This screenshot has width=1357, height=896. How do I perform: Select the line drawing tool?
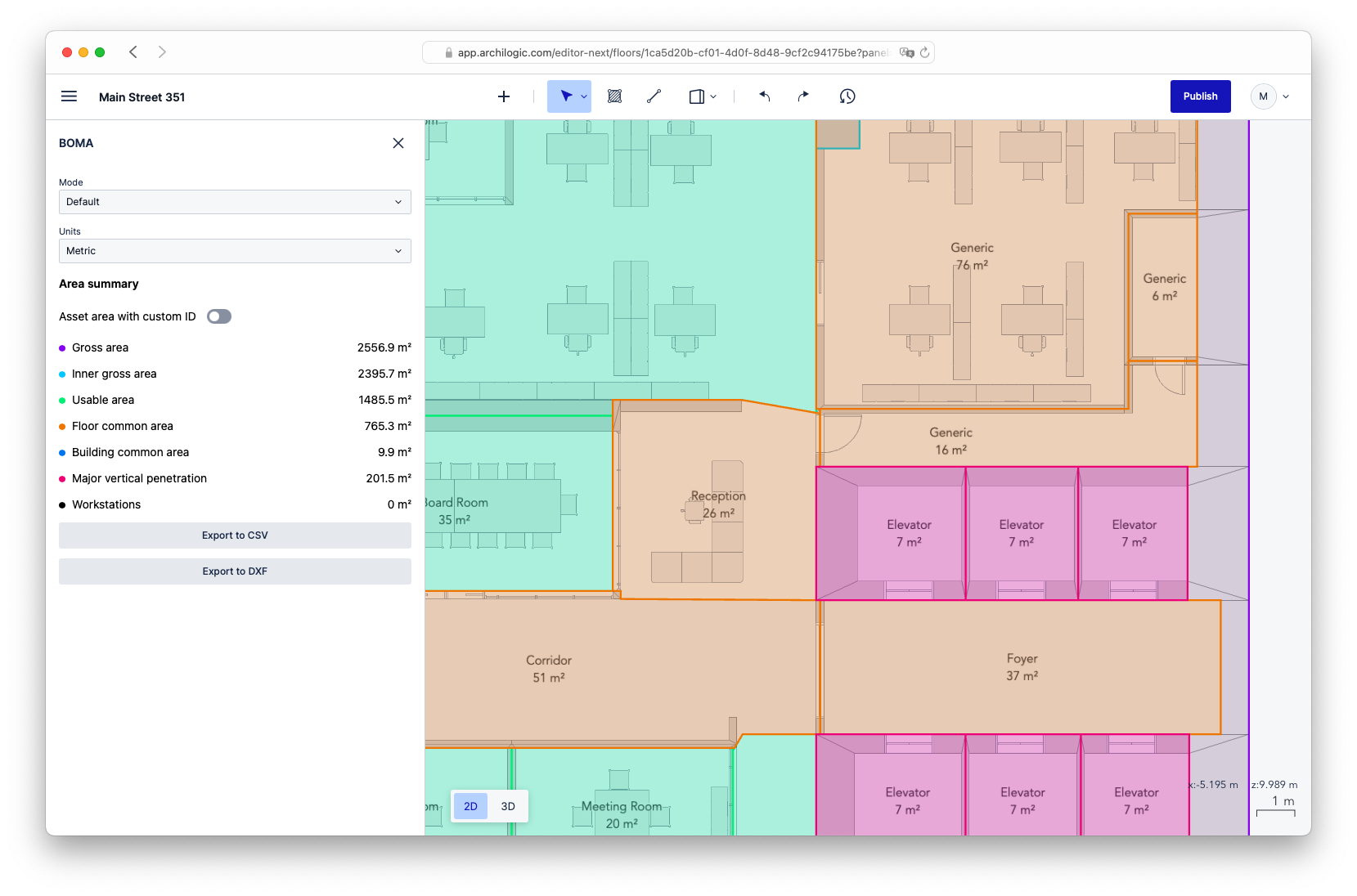654,96
